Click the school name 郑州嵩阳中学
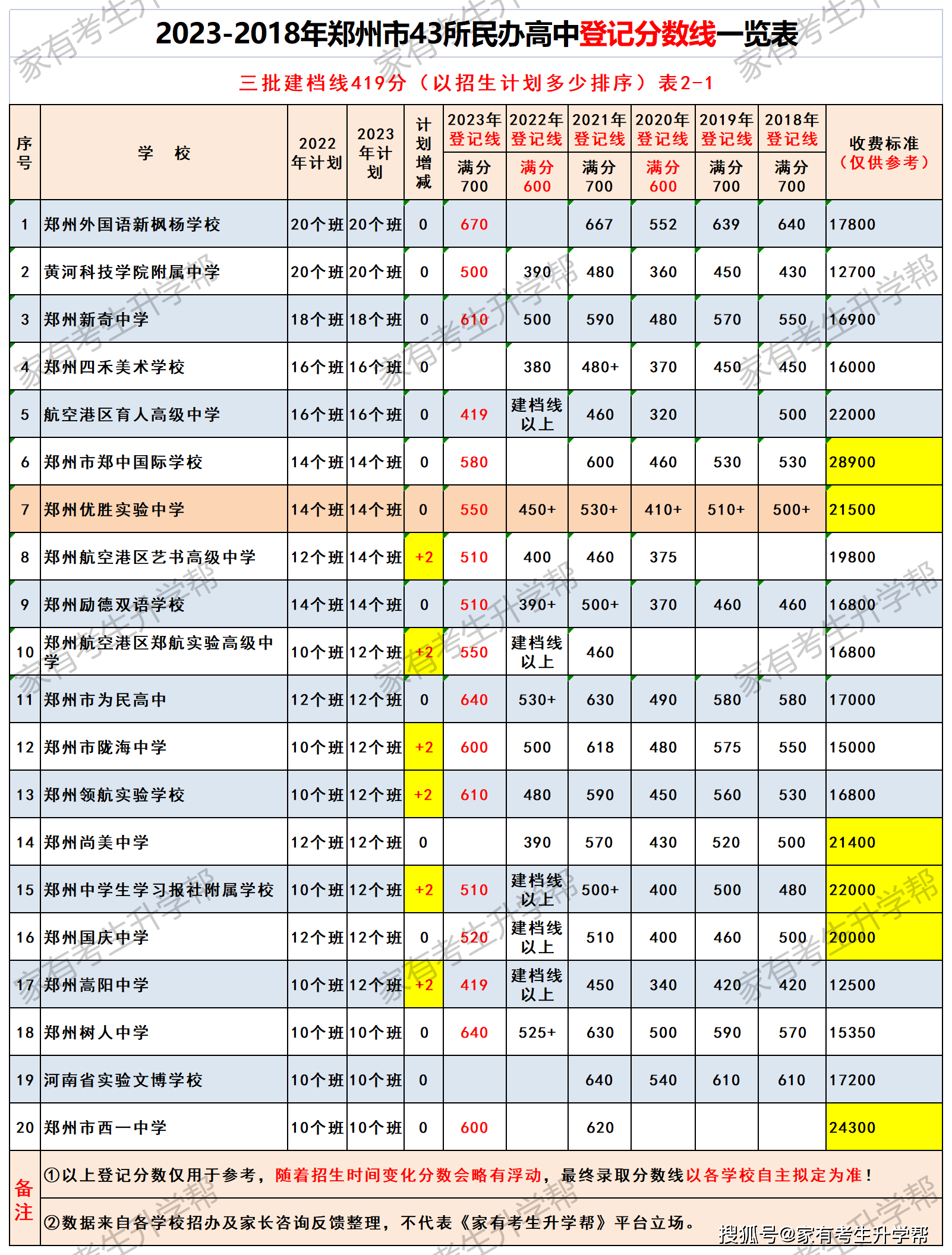The height and width of the screenshot is (1255, 952). tap(96, 985)
